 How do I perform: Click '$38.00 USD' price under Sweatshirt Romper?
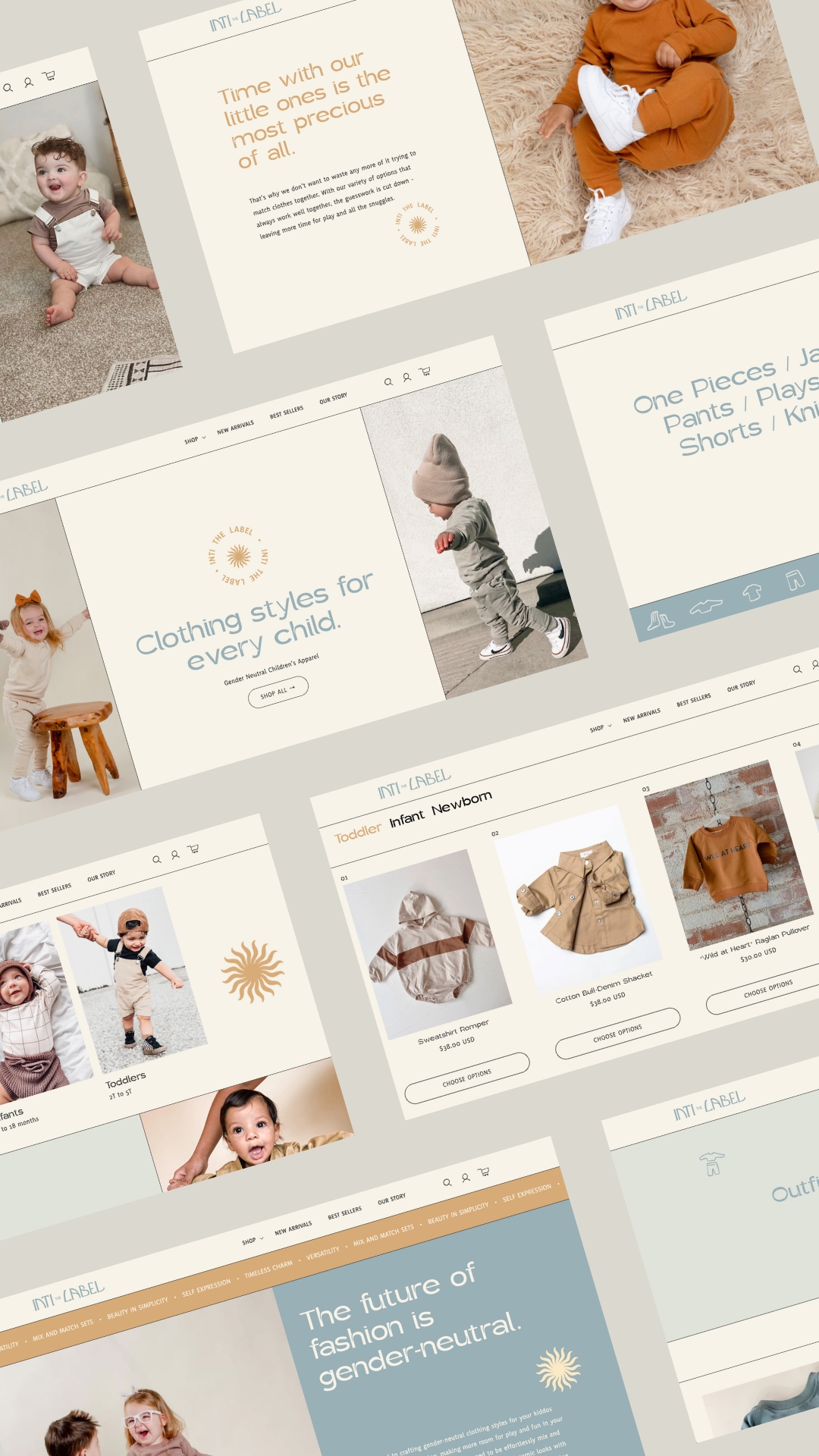[457, 1044]
